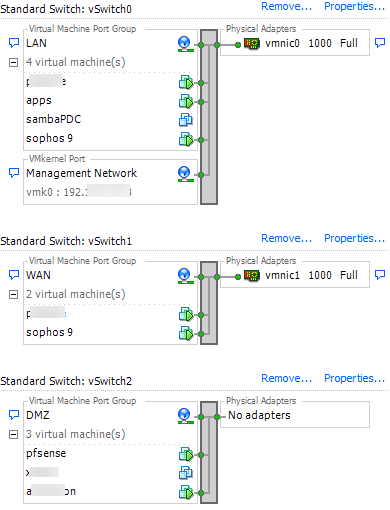Select the pfsense virtual machine name

[x=46, y=453]
